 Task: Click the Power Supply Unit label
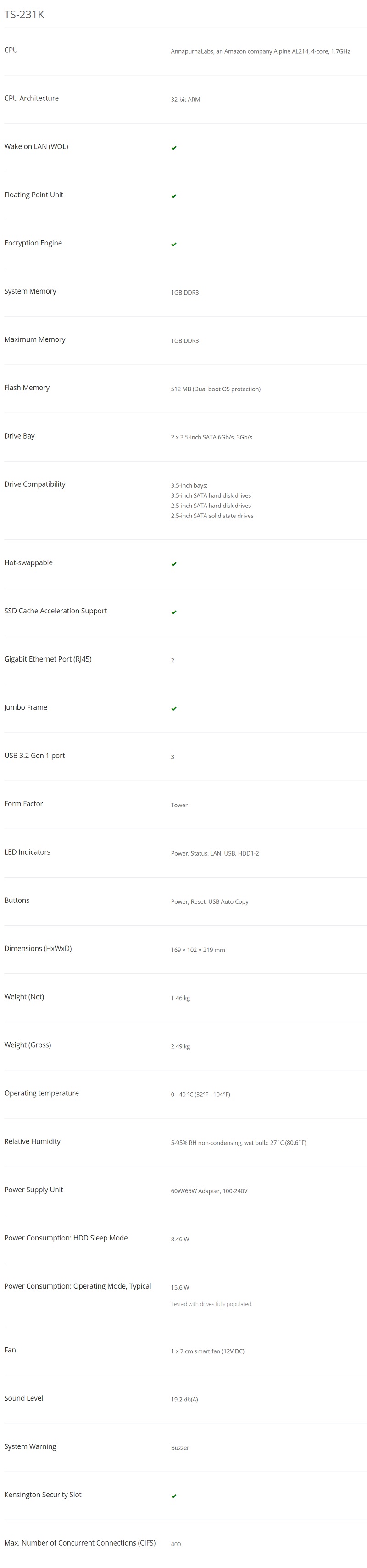click(33, 1190)
